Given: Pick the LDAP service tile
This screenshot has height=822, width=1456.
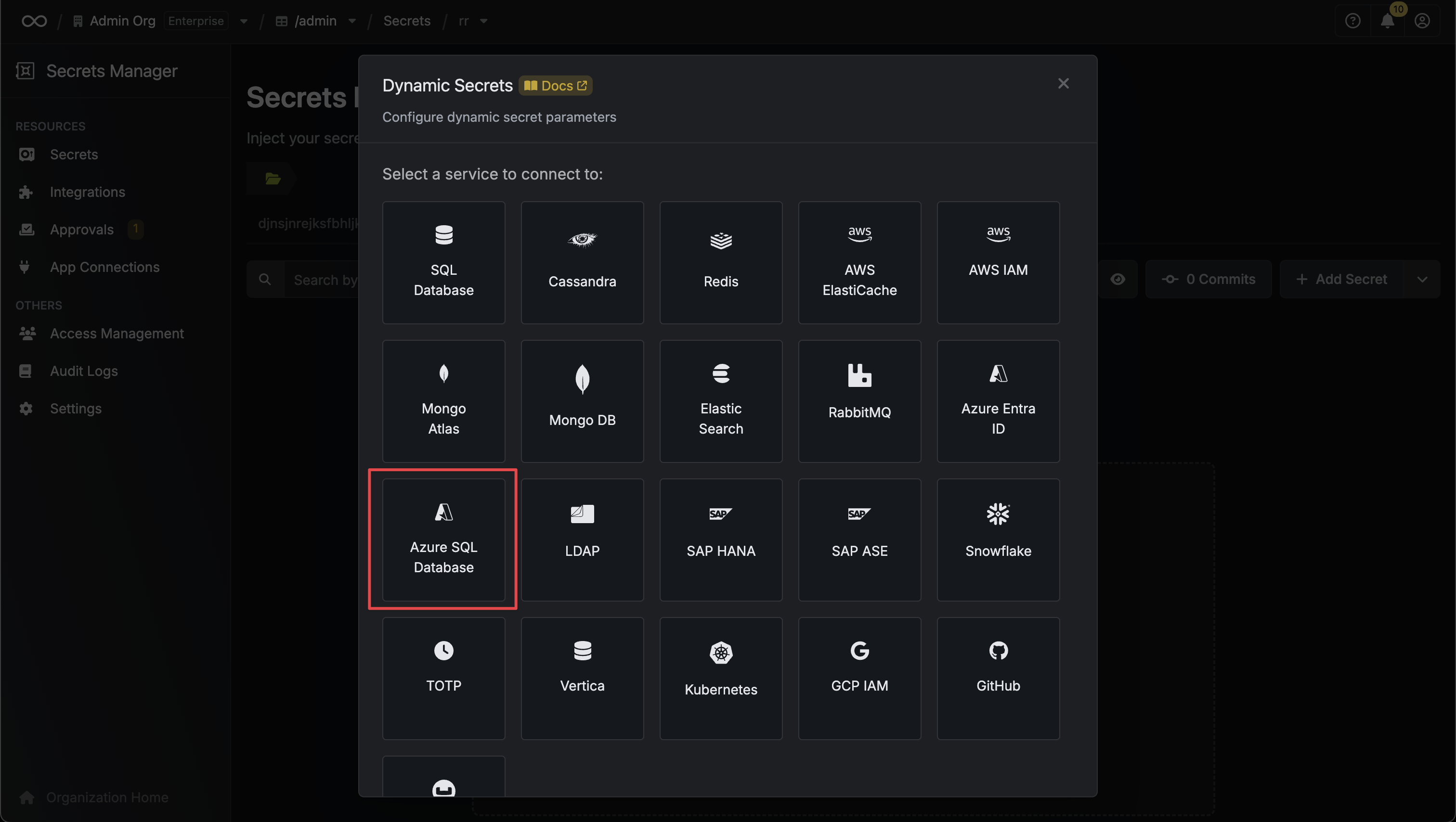Looking at the screenshot, I should tap(582, 539).
